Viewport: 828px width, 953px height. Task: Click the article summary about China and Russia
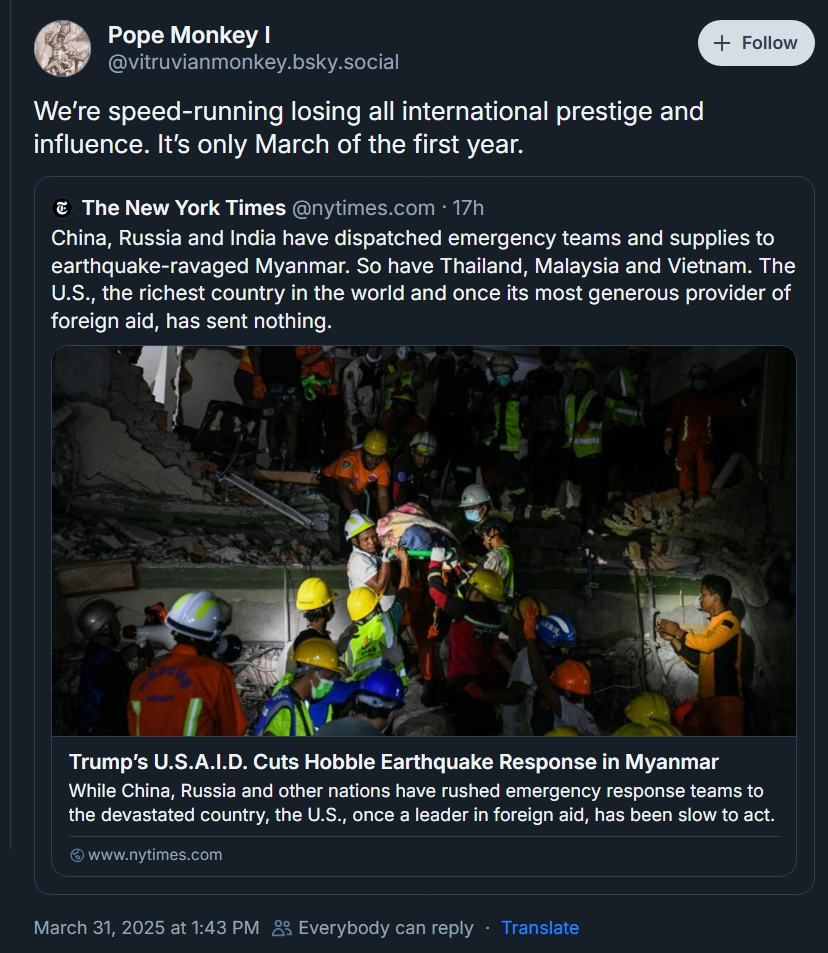tap(422, 803)
